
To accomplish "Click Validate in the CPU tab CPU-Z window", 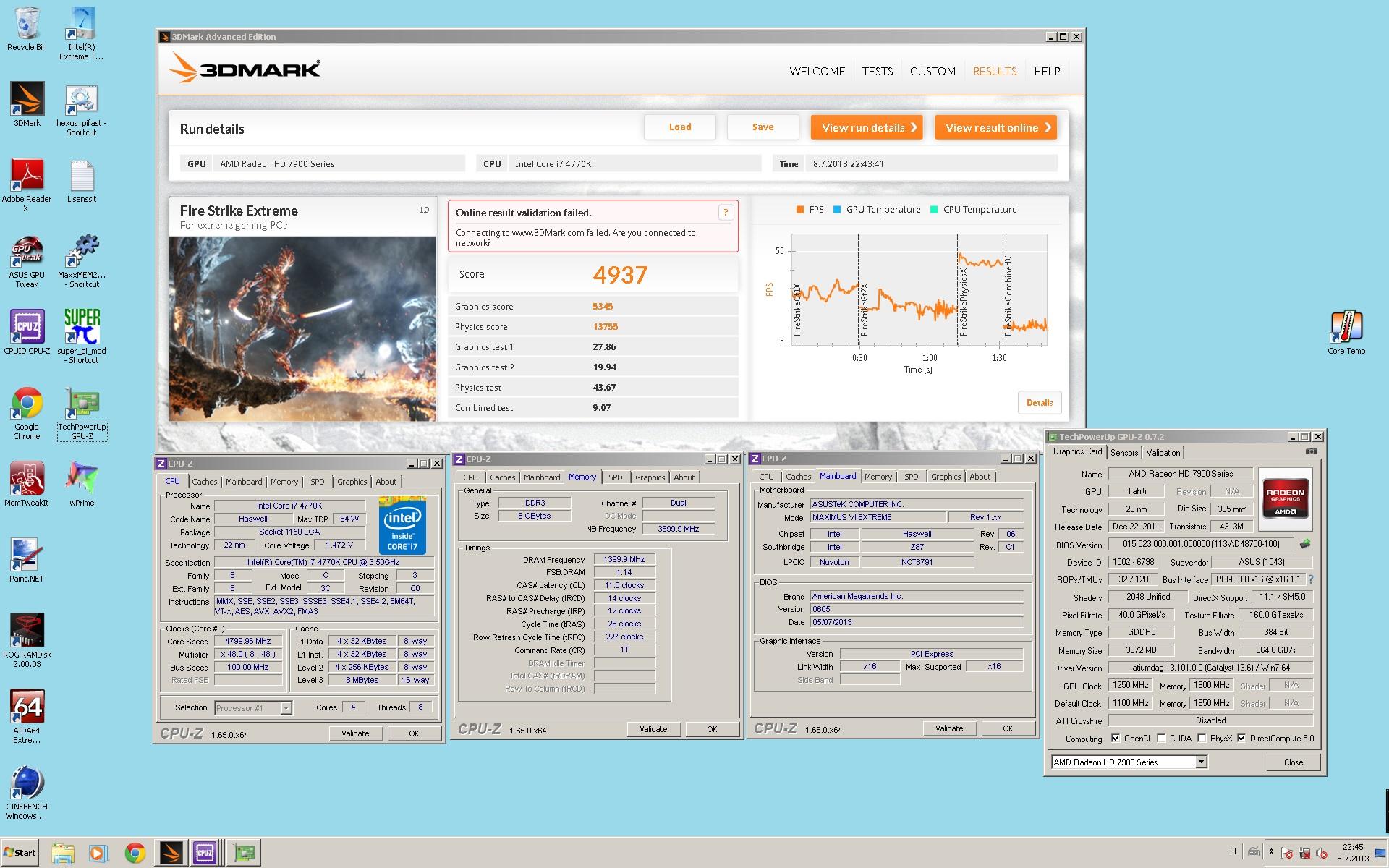I will click(355, 733).
